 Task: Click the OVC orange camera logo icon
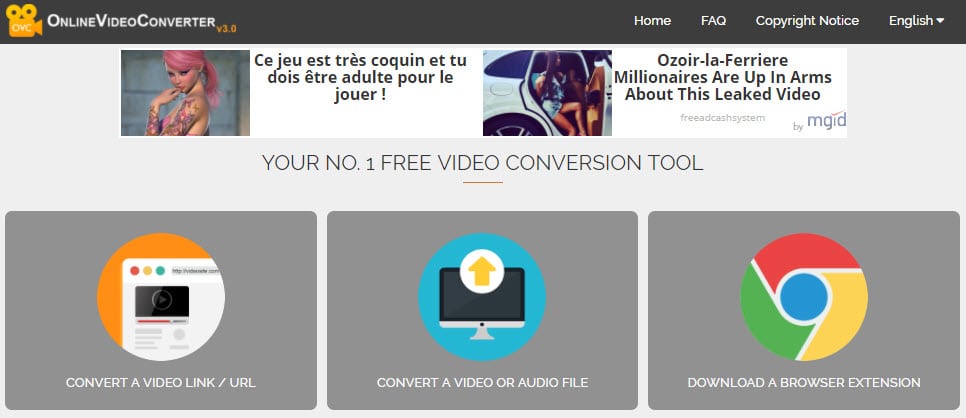coord(25,20)
